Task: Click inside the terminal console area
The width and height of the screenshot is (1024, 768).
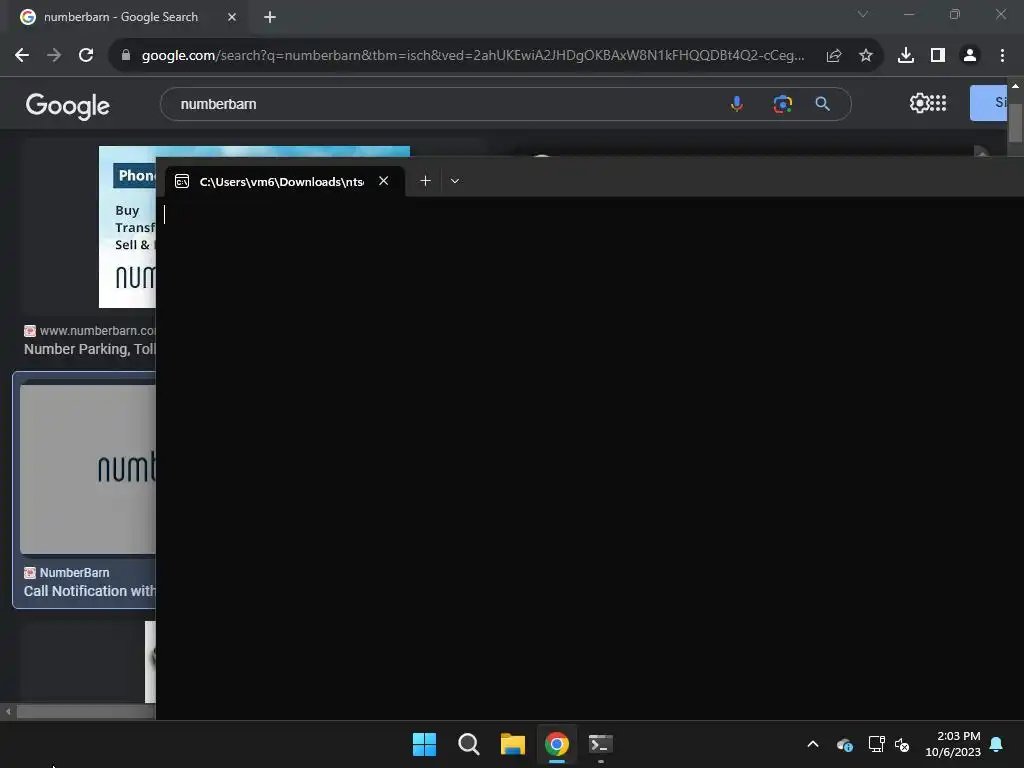Action: pos(589,457)
